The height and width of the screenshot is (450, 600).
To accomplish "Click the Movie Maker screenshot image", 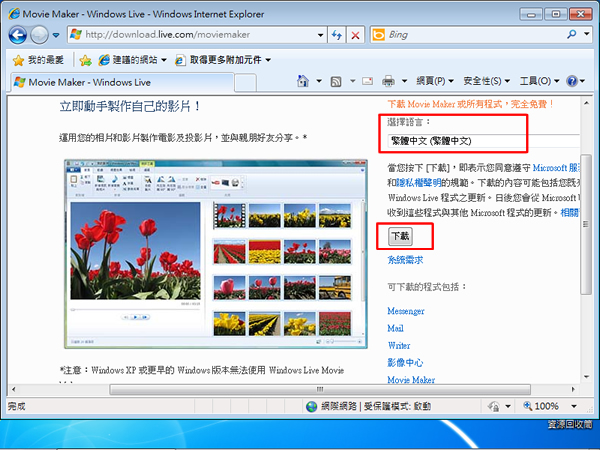I will coord(216,254).
